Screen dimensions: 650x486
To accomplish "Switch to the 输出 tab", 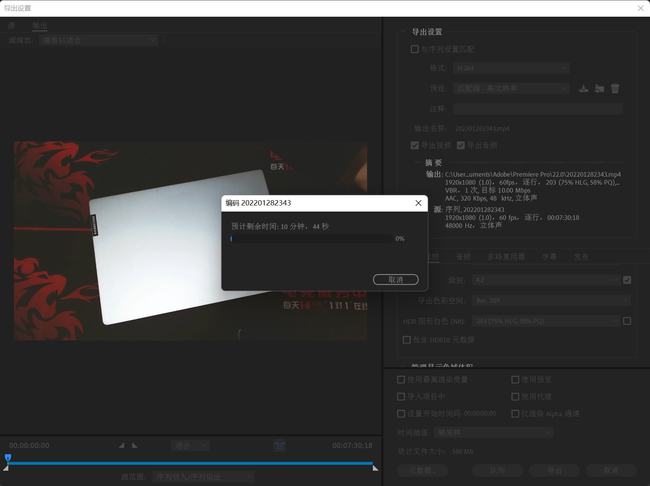I will (39, 24).
